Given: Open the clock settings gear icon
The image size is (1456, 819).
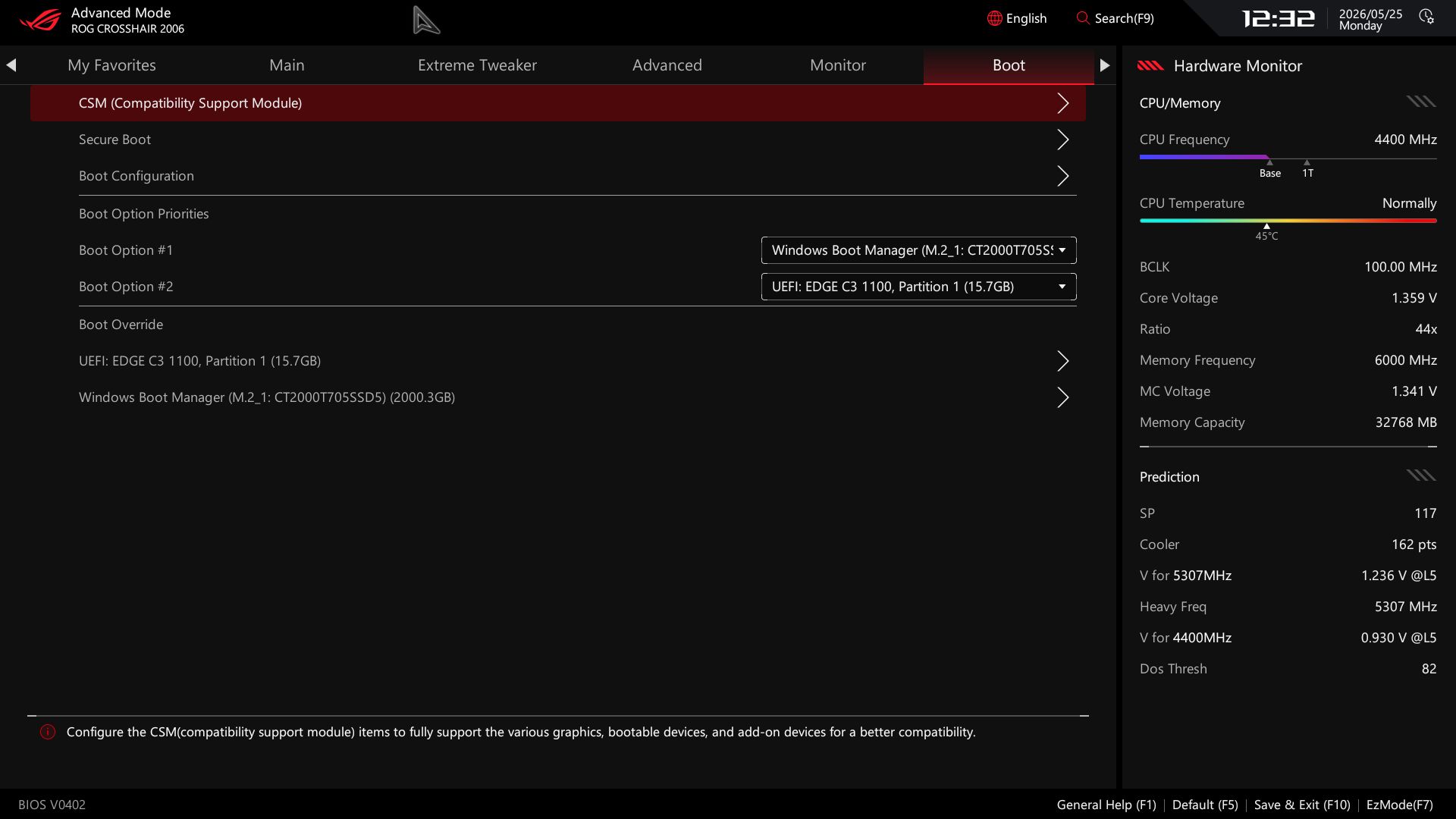Looking at the screenshot, I should pyautogui.click(x=1426, y=17).
